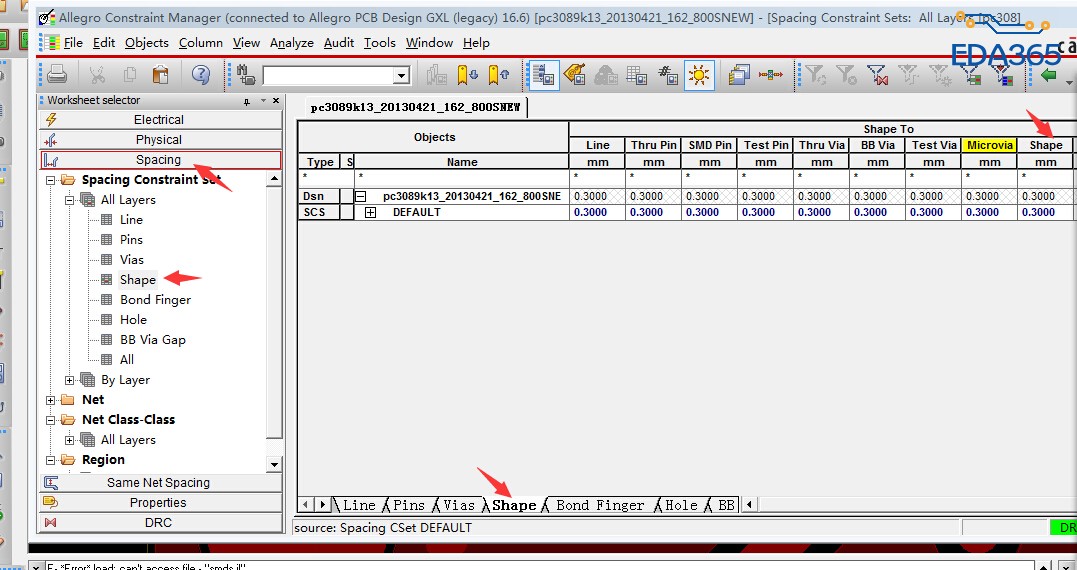Toggle the sun-shaped analysis mode icon
Image resolution: width=1077 pixels, height=570 pixels.
coord(699,74)
